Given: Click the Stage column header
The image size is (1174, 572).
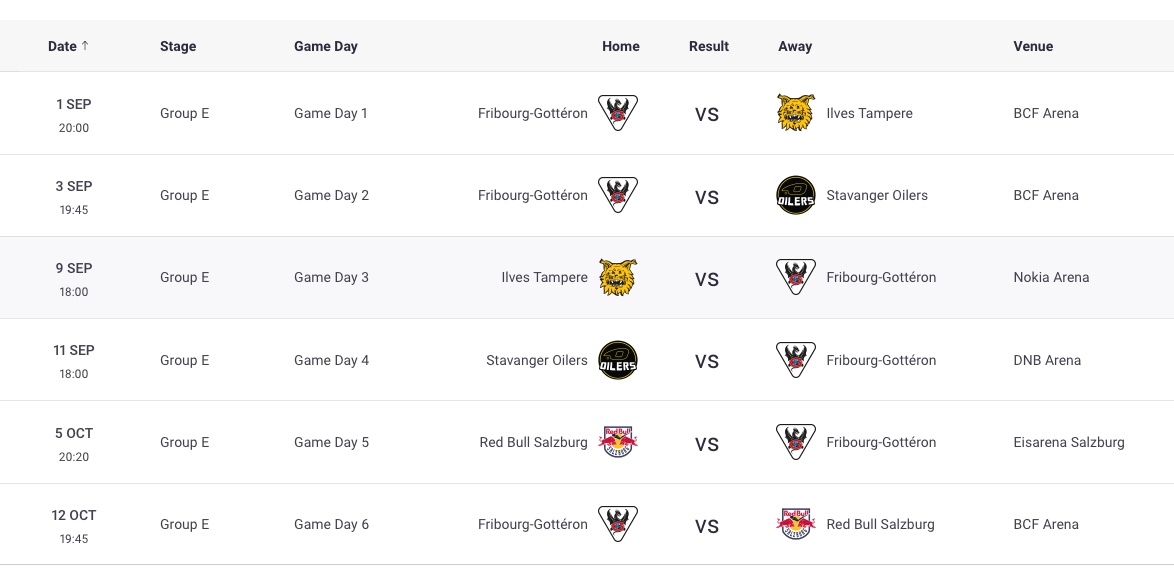Looking at the screenshot, I should click(x=178, y=46).
